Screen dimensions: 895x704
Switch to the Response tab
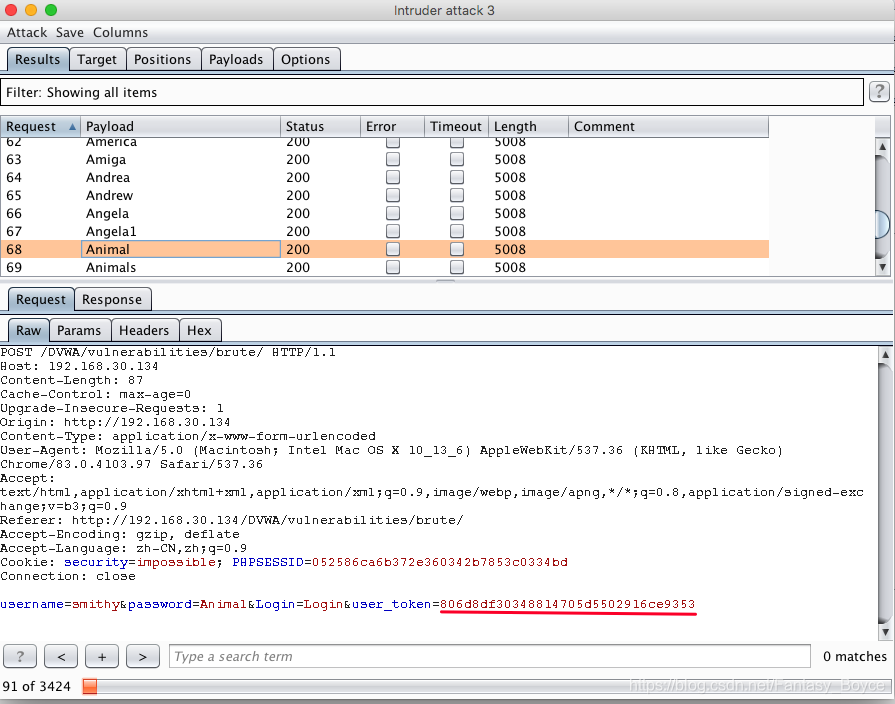click(112, 299)
